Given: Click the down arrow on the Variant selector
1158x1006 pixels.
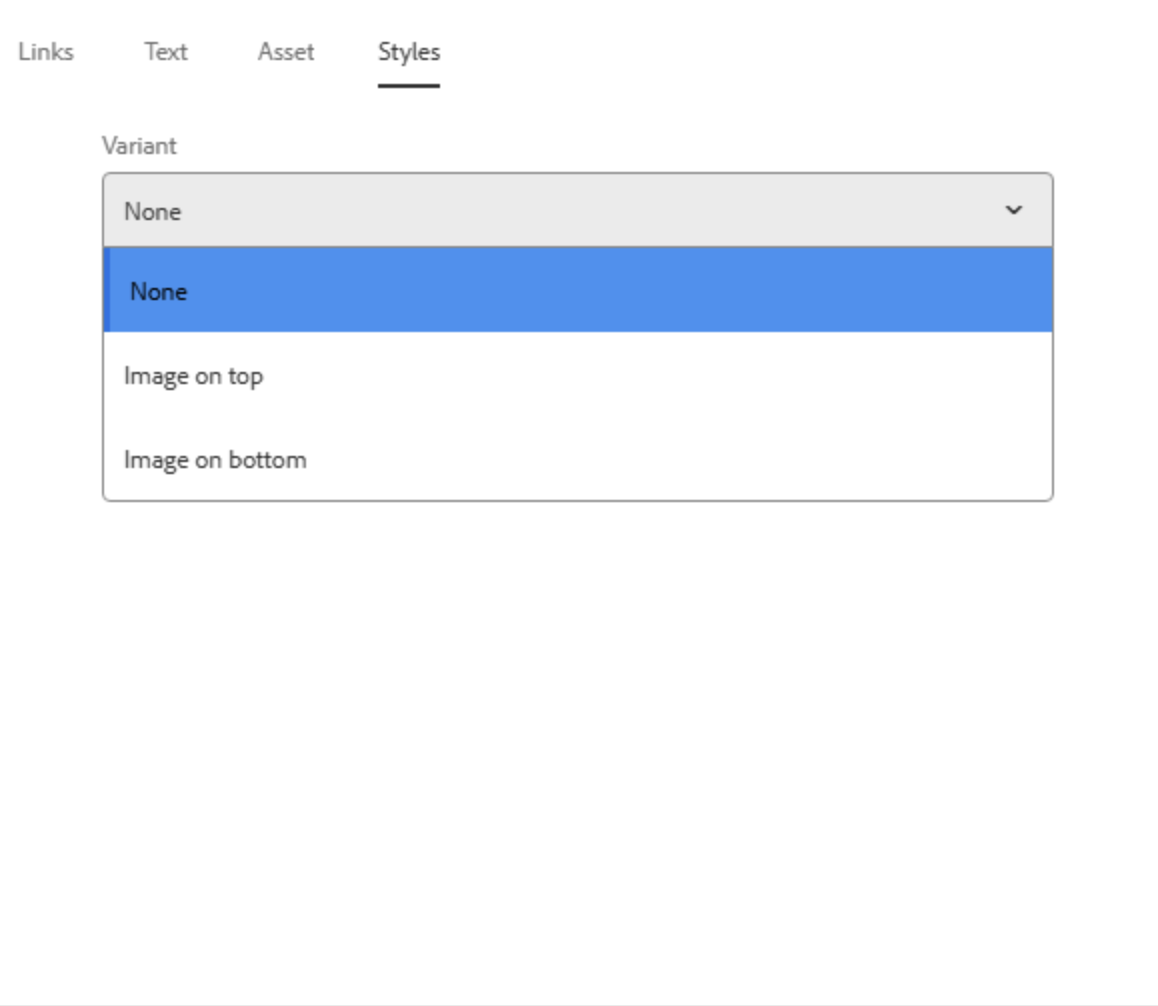Looking at the screenshot, I should pos(1016,210).
